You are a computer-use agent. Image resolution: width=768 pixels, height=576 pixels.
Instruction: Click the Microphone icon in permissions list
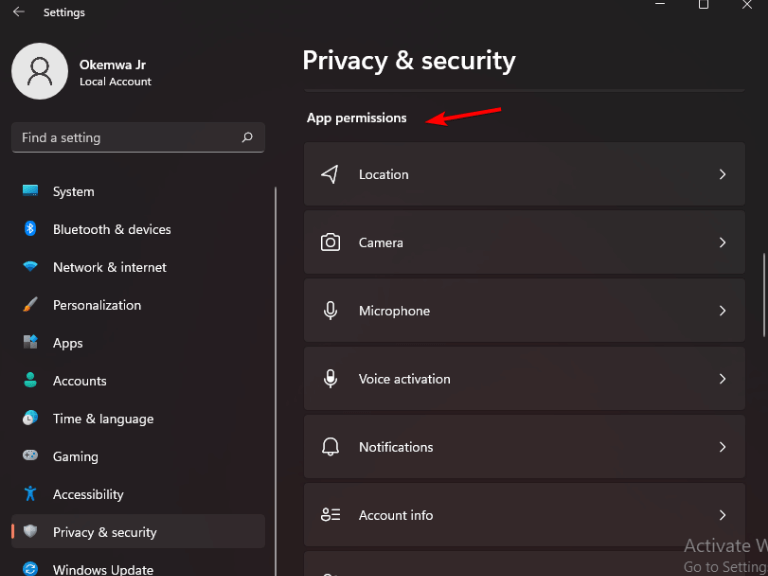(x=331, y=311)
